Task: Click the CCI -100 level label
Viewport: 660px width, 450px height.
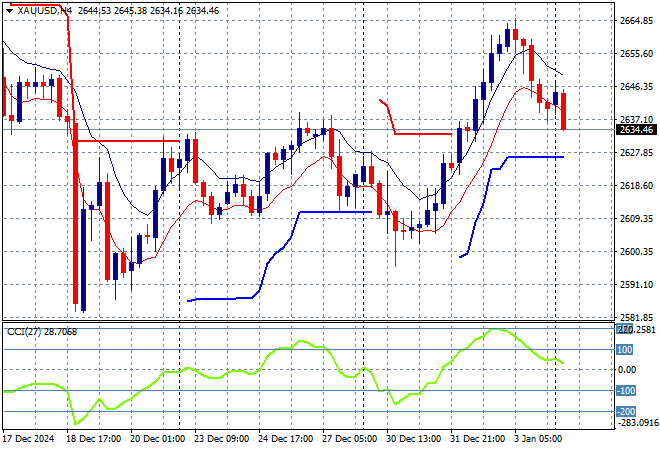Action: (626, 391)
